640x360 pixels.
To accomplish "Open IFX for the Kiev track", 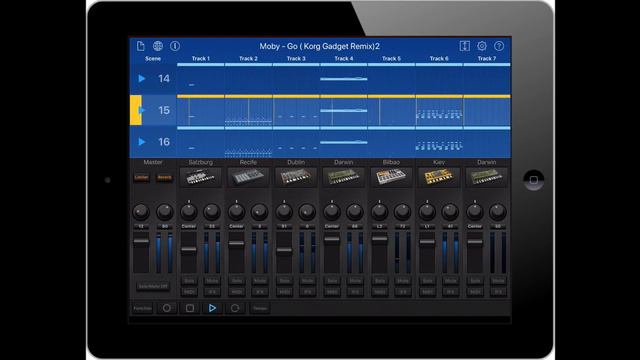I will (x=451, y=292).
